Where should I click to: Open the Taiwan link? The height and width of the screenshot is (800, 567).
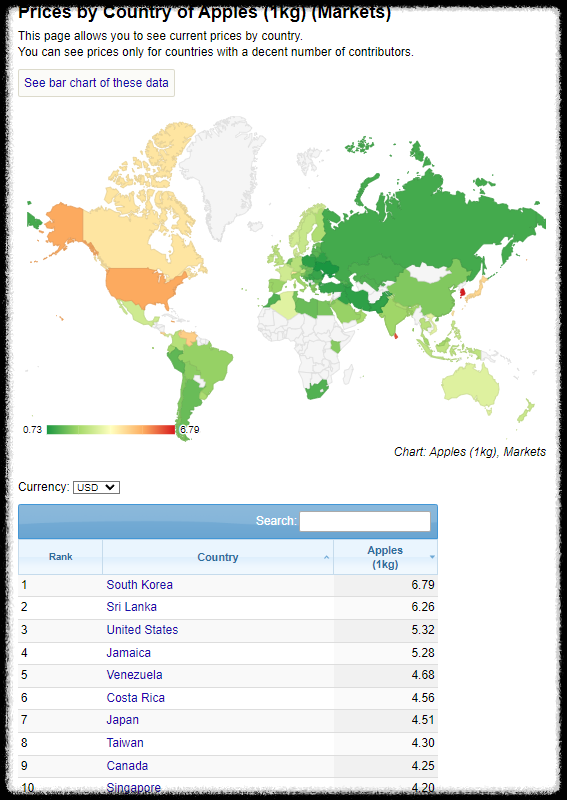125,742
